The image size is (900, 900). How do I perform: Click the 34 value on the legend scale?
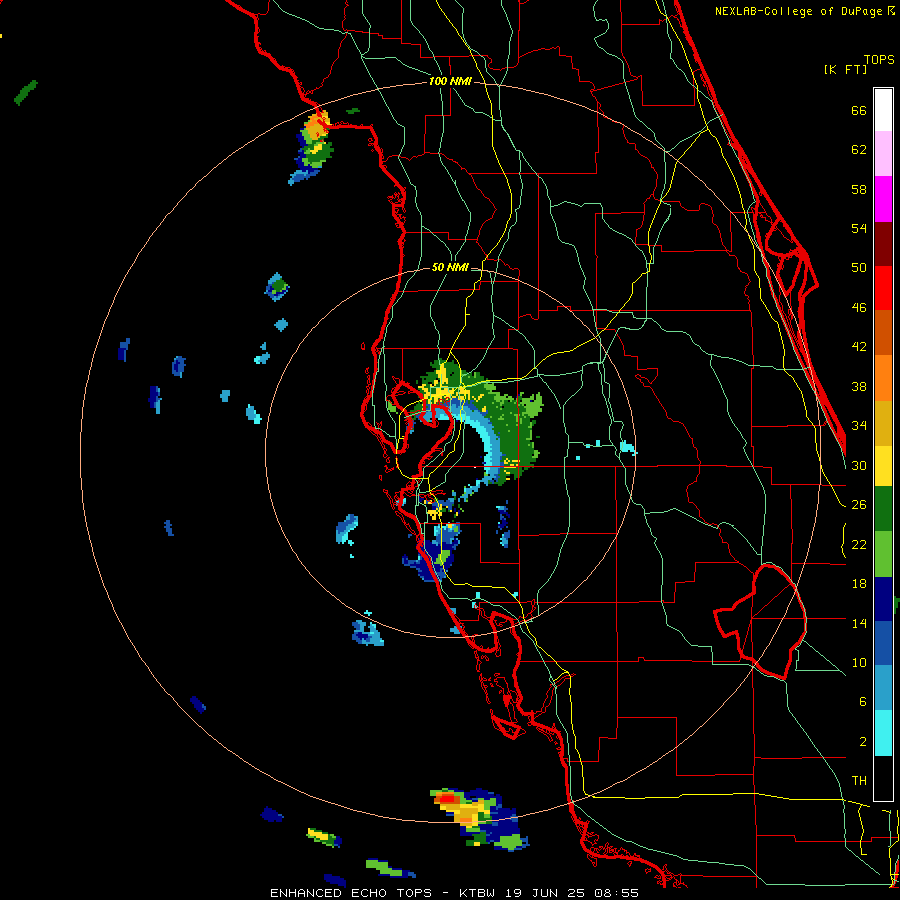coord(859,426)
